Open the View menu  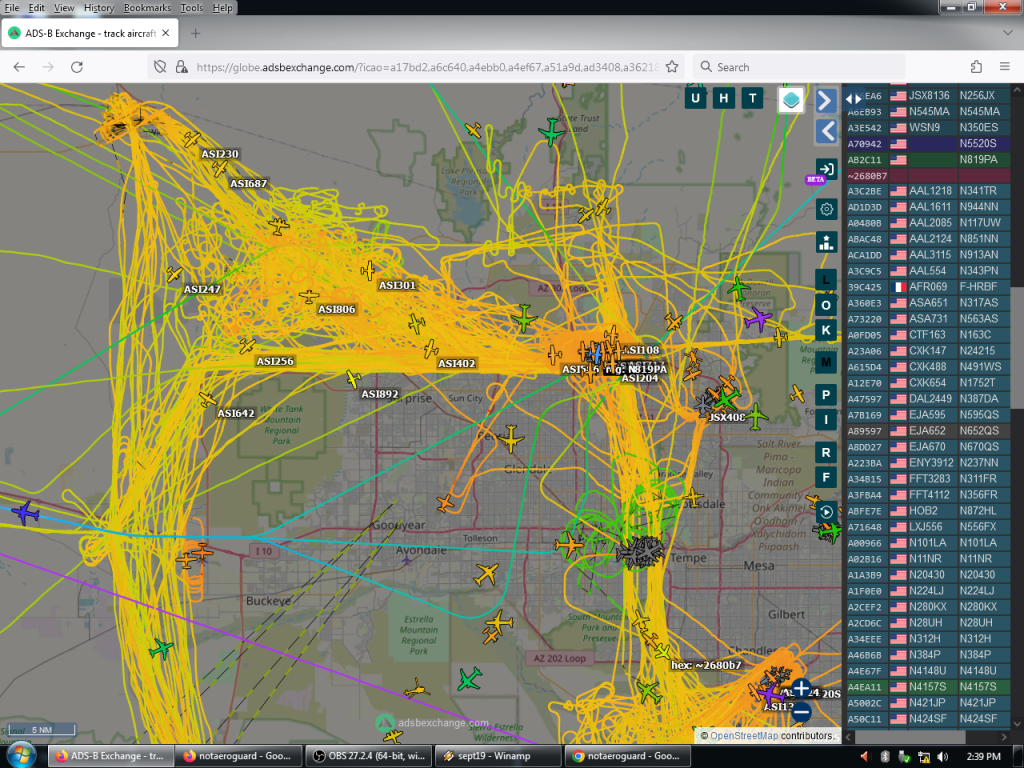[64, 8]
